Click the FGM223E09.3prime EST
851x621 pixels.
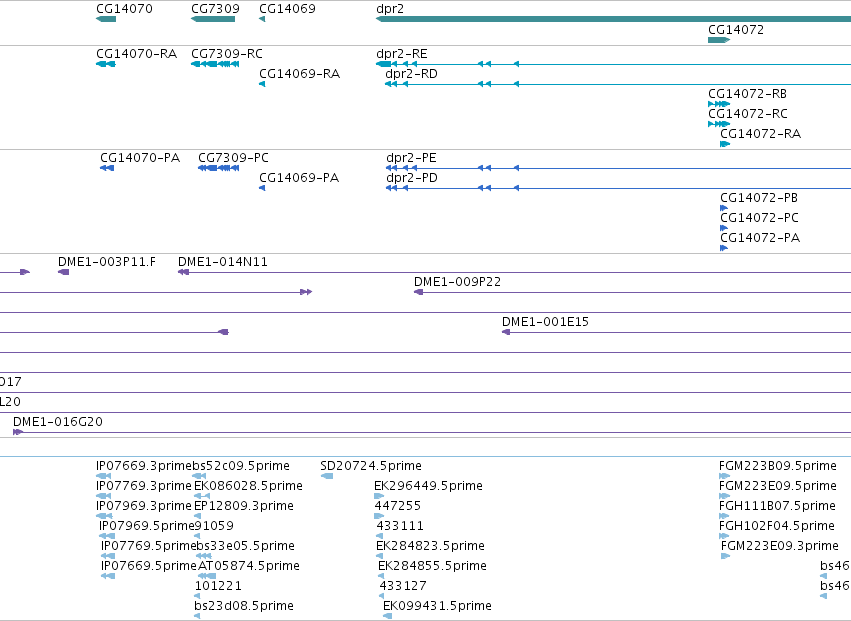coord(726,556)
